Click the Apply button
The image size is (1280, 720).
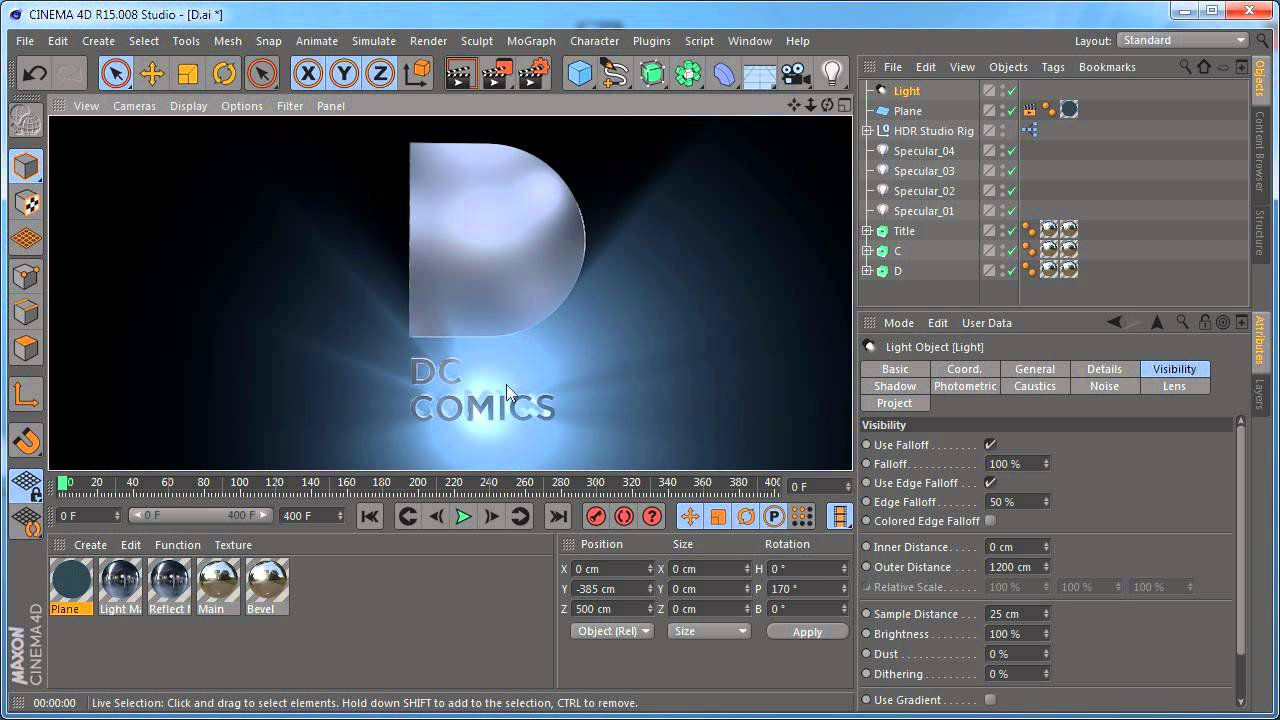click(x=807, y=632)
